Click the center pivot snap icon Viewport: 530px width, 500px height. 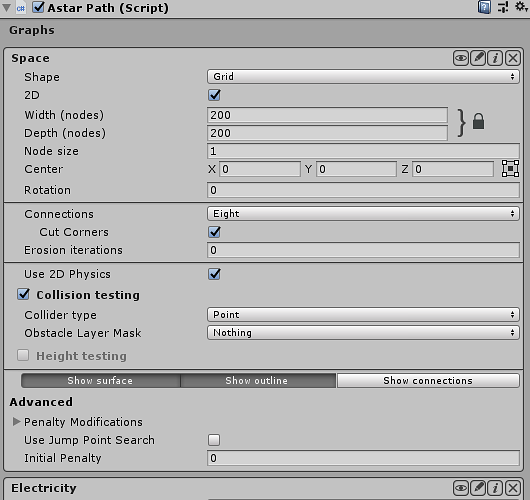tap(510, 169)
